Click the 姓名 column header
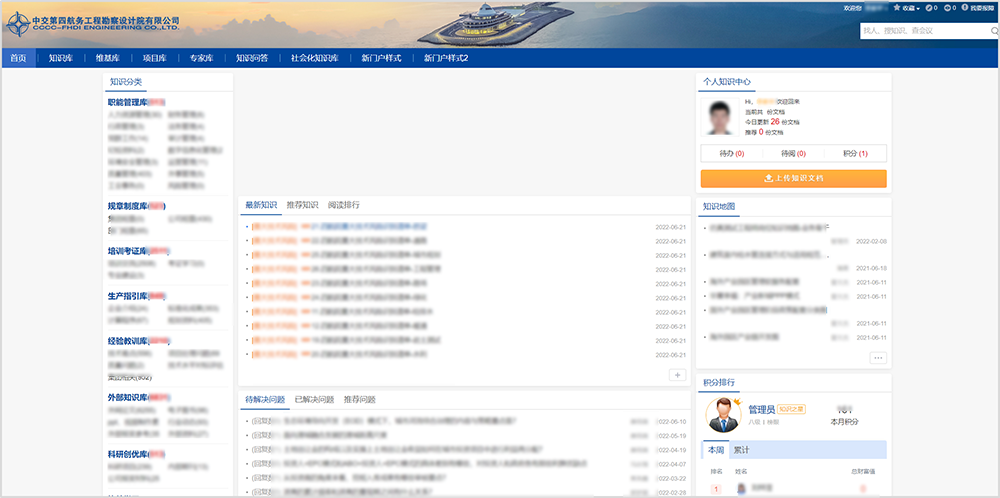 click(740, 472)
